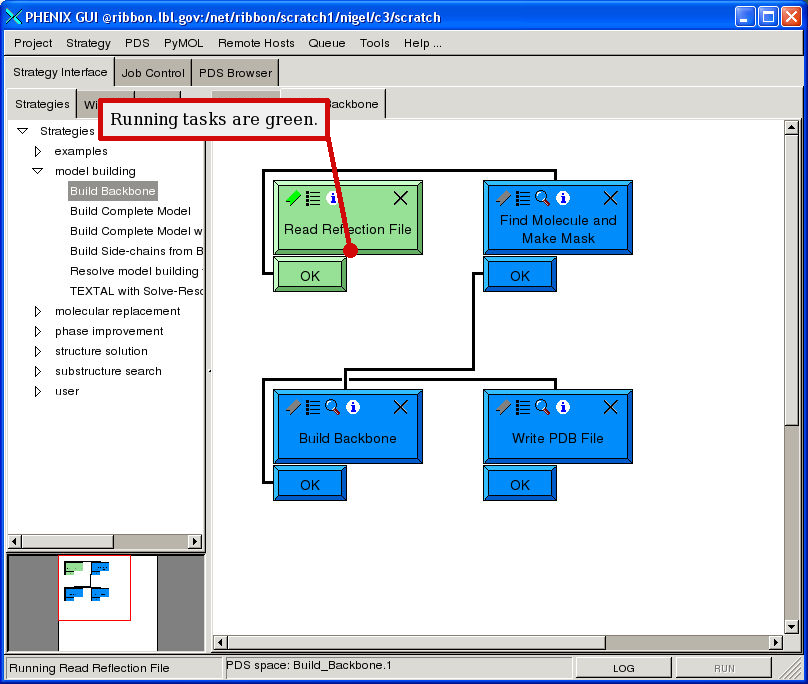Click the pin icon on Read Reflection File
Screen dimensions: 808x684
[293, 198]
